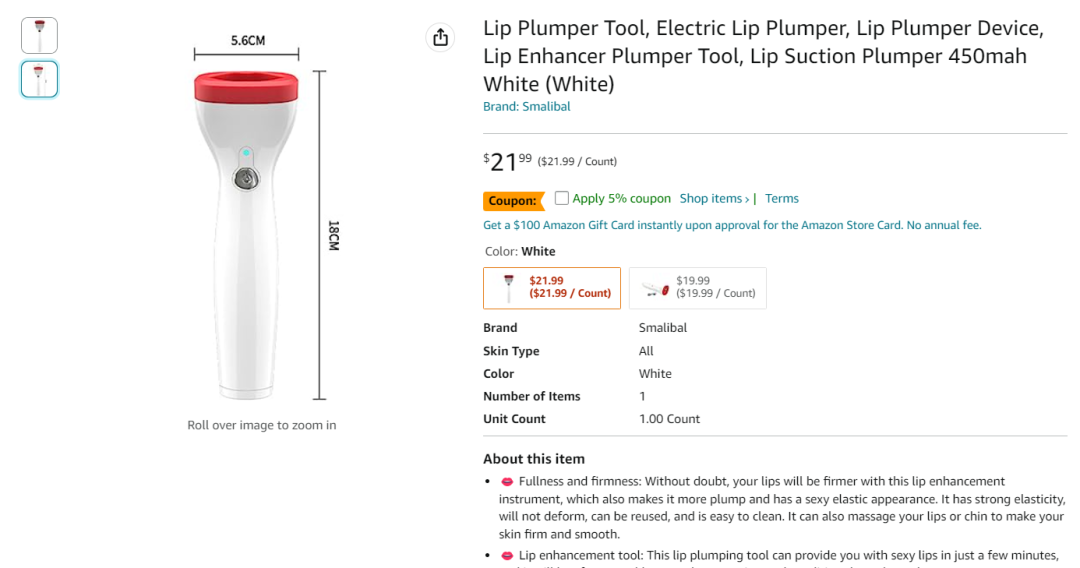Open the $100 Amazon Gift Card offer
This screenshot has width=1080, height=568.
(732, 225)
